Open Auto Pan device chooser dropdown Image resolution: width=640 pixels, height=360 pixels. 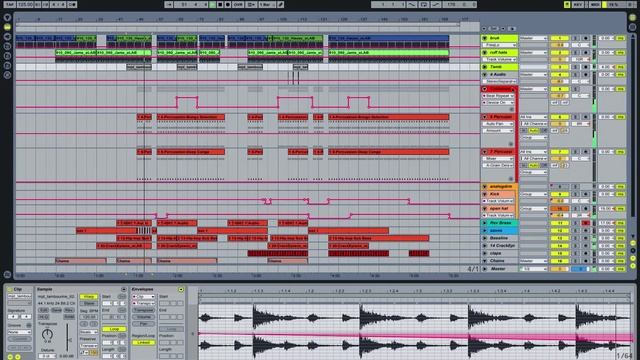[x=498, y=124]
